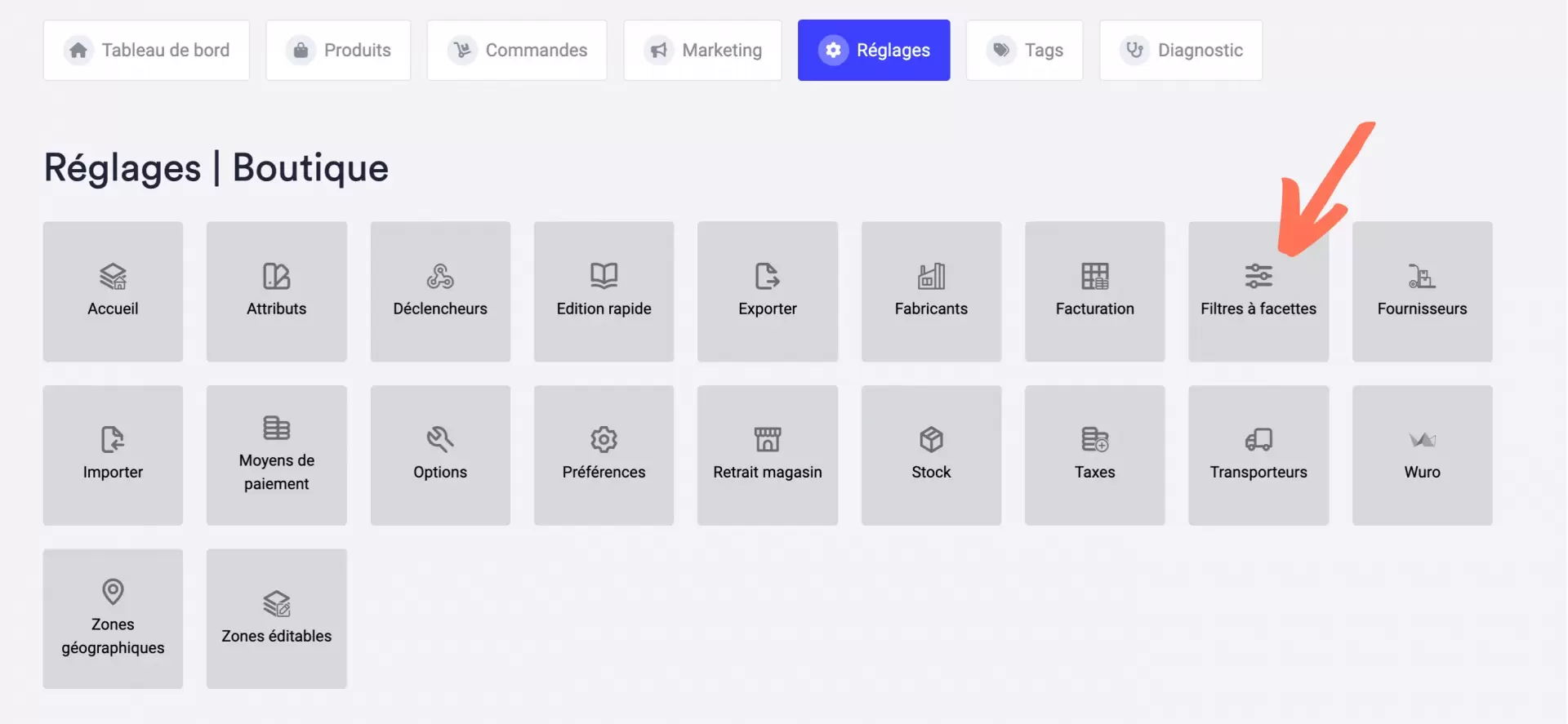Click the Déclencheurs webhook icon

440,277
